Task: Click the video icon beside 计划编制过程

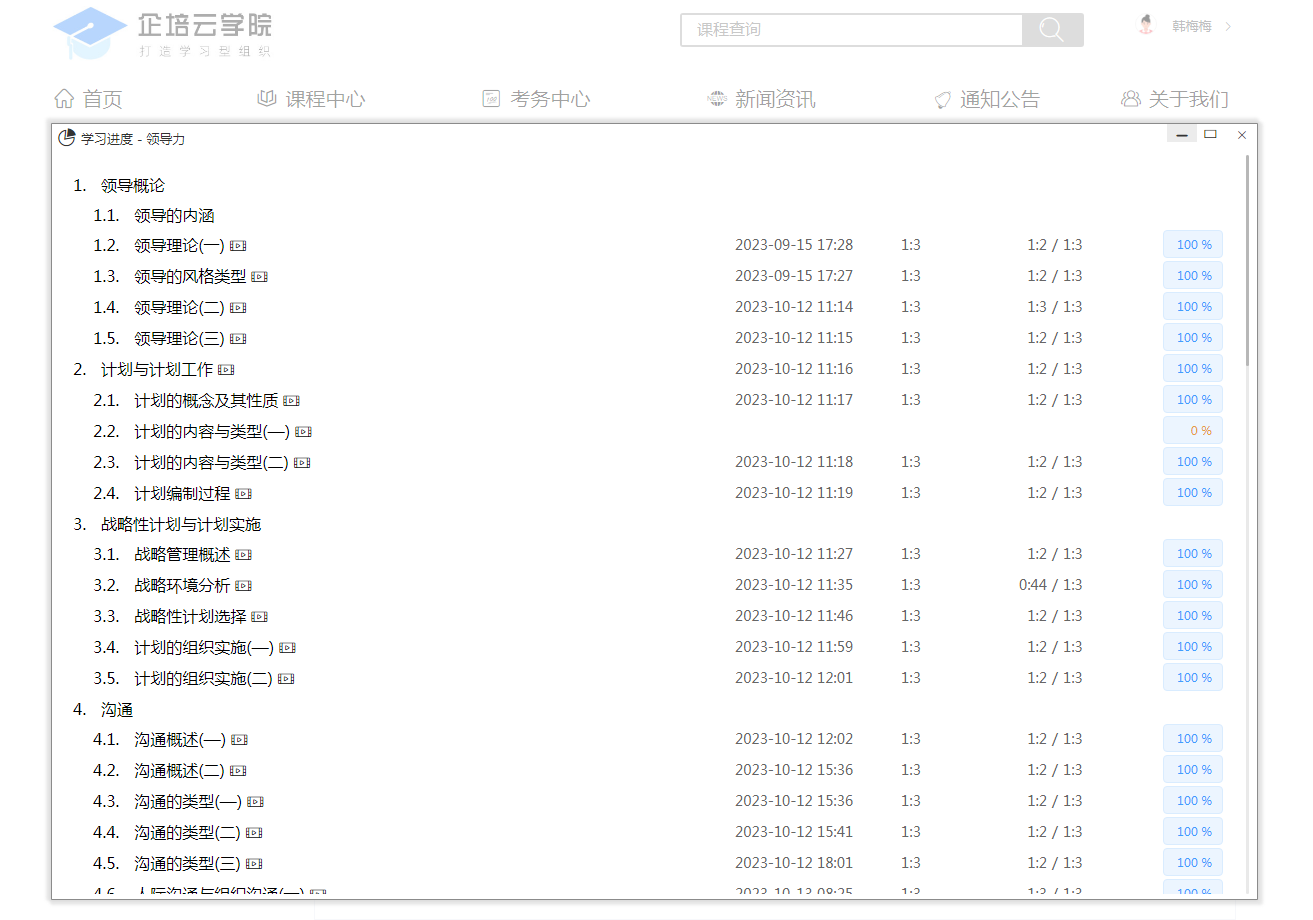Action: tap(243, 494)
